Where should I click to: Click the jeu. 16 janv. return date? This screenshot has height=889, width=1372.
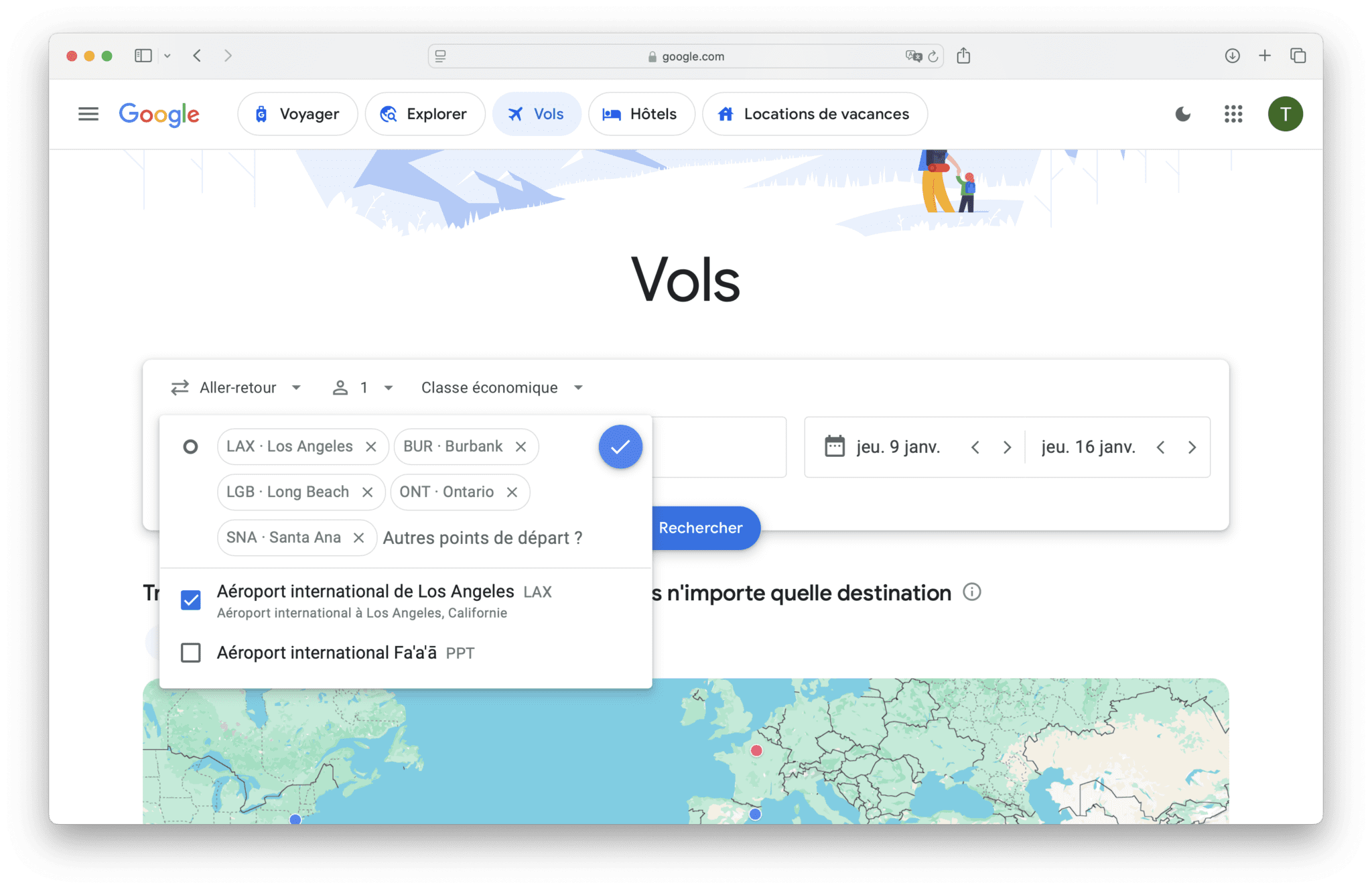1088,447
